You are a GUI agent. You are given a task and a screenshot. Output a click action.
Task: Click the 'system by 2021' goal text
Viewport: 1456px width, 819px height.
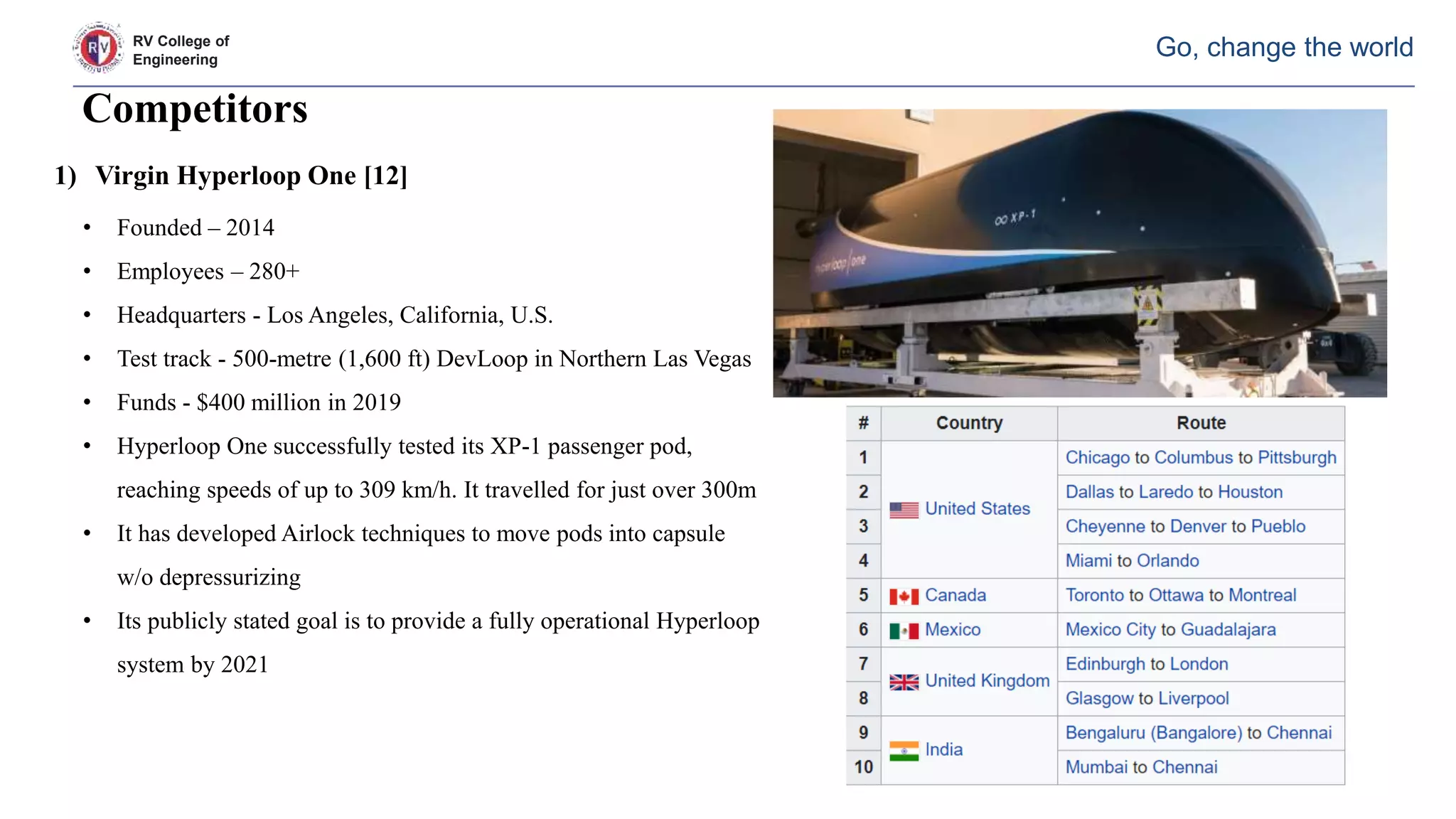coord(192,665)
